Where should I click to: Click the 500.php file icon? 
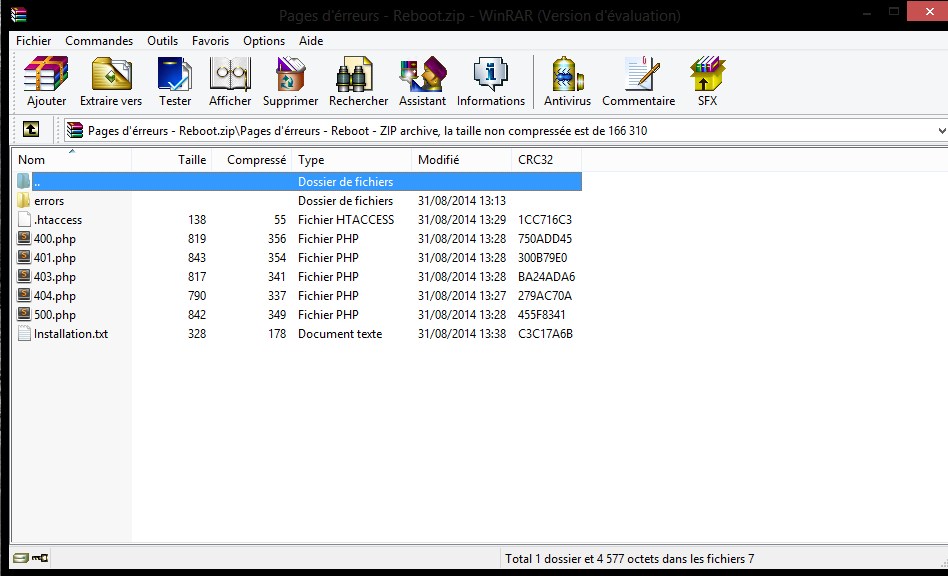point(24,314)
